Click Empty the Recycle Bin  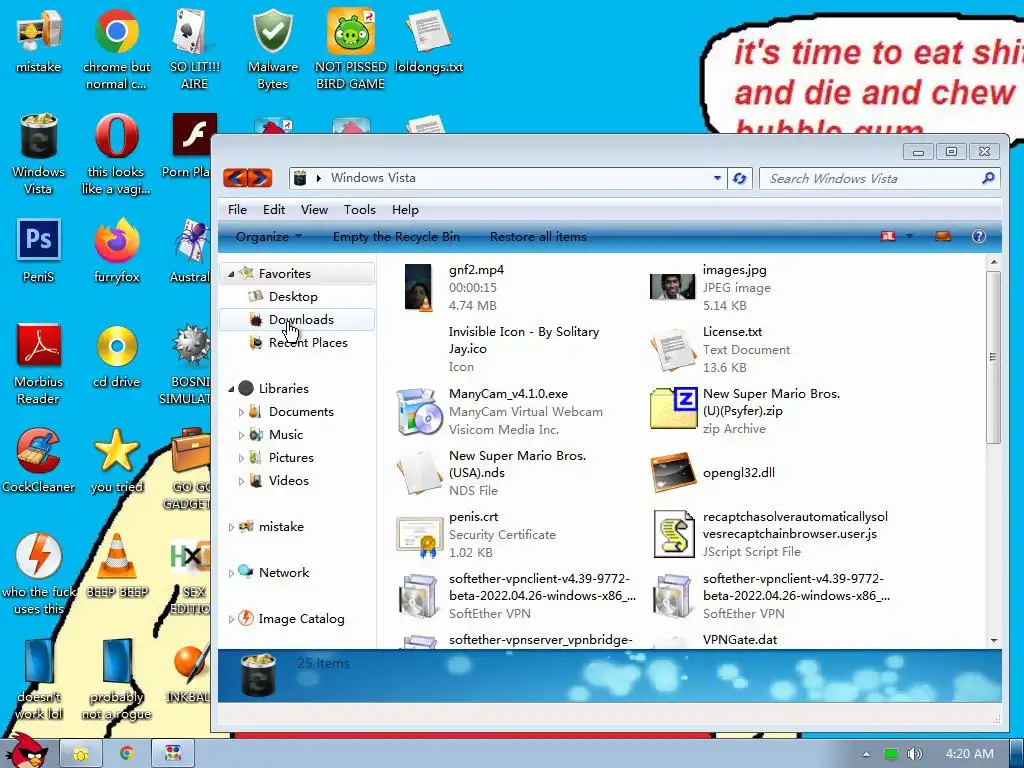pos(396,236)
